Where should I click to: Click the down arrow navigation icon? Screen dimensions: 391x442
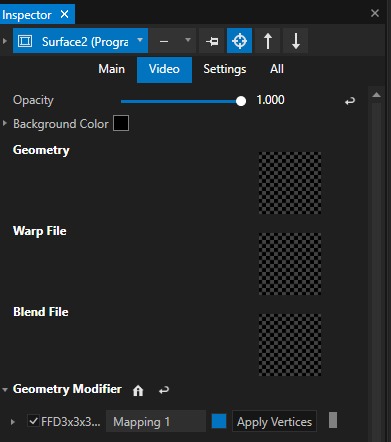click(295, 41)
